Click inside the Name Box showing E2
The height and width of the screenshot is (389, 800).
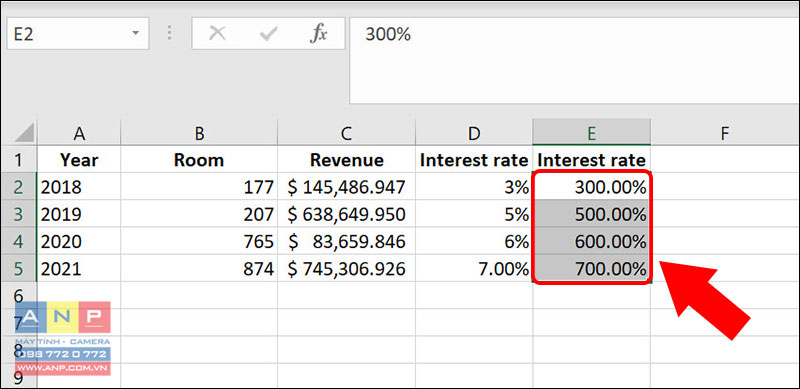[x=66, y=34]
